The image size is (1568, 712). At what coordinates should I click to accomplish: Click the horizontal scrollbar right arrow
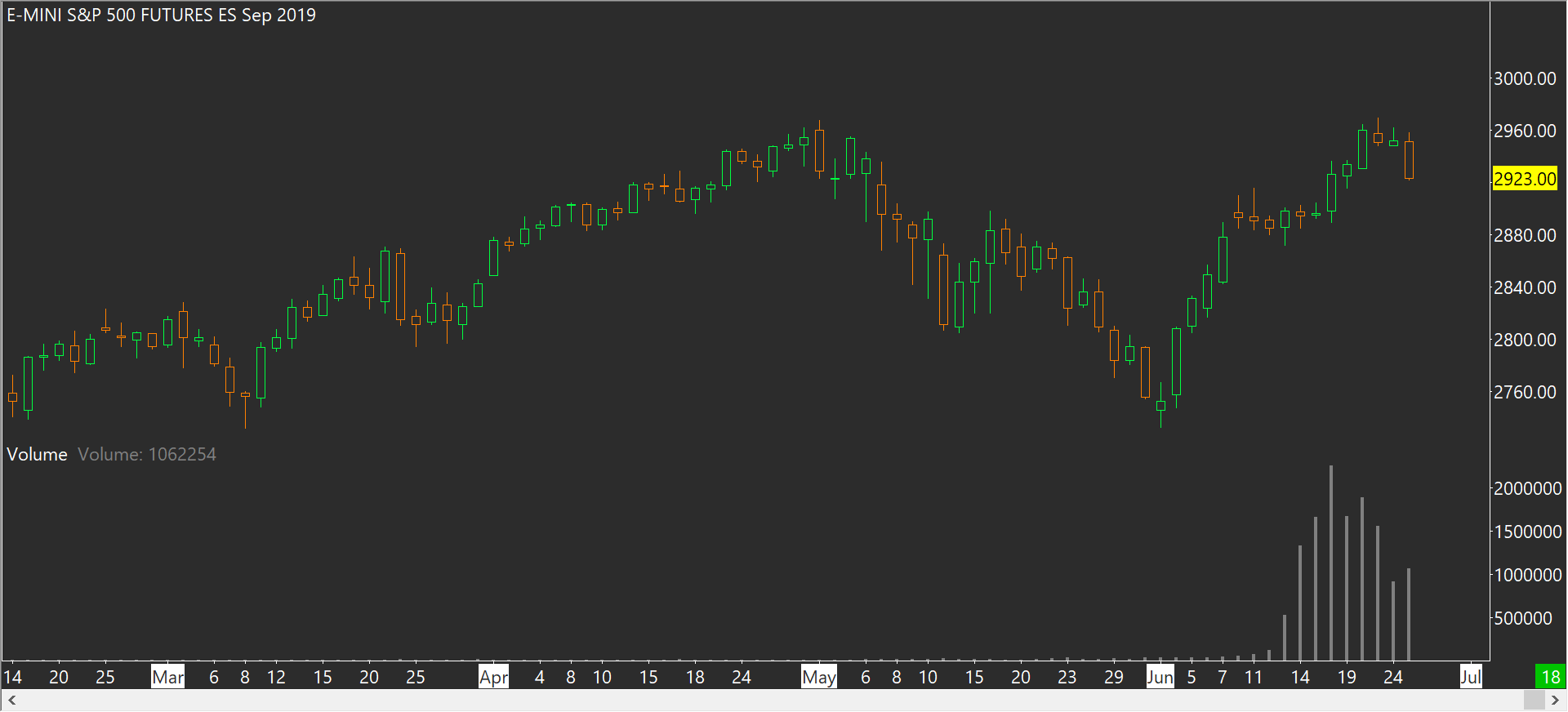tap(1555, 701)
